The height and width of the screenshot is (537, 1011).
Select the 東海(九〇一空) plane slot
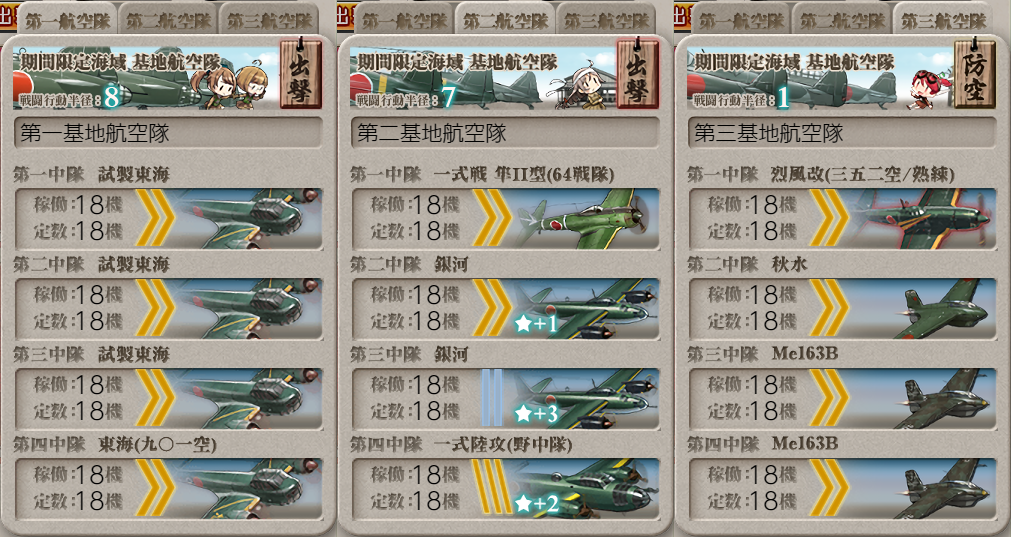(x=168, y=488)
